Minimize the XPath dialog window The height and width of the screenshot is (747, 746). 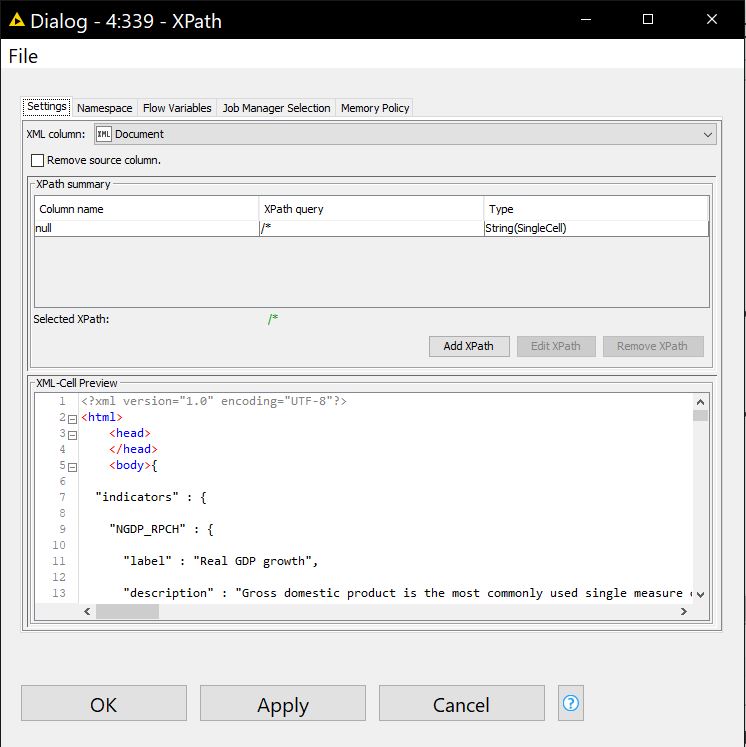[x=586, y=20]
